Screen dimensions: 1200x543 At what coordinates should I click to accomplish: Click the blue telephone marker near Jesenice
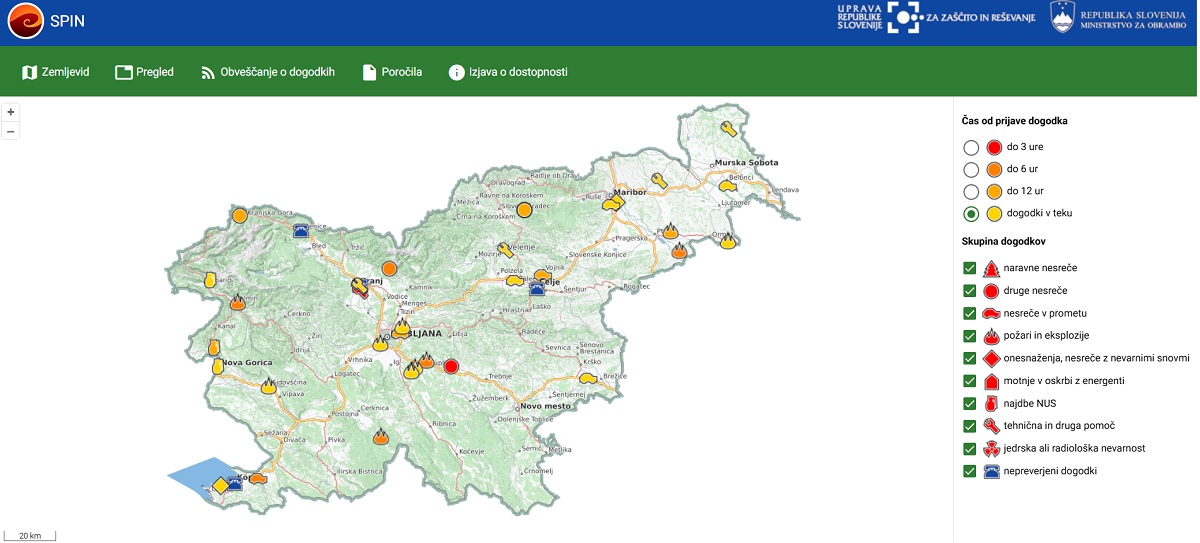(x=300, y=230)
